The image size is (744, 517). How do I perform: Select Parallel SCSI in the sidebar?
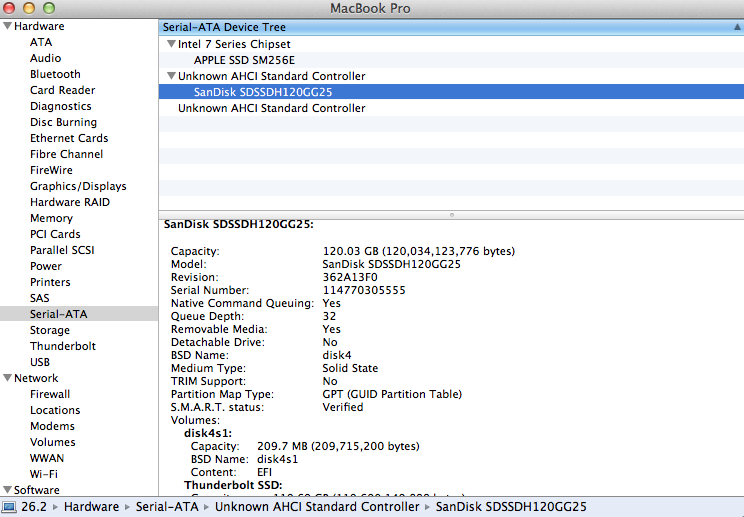[x=62, y=250]
